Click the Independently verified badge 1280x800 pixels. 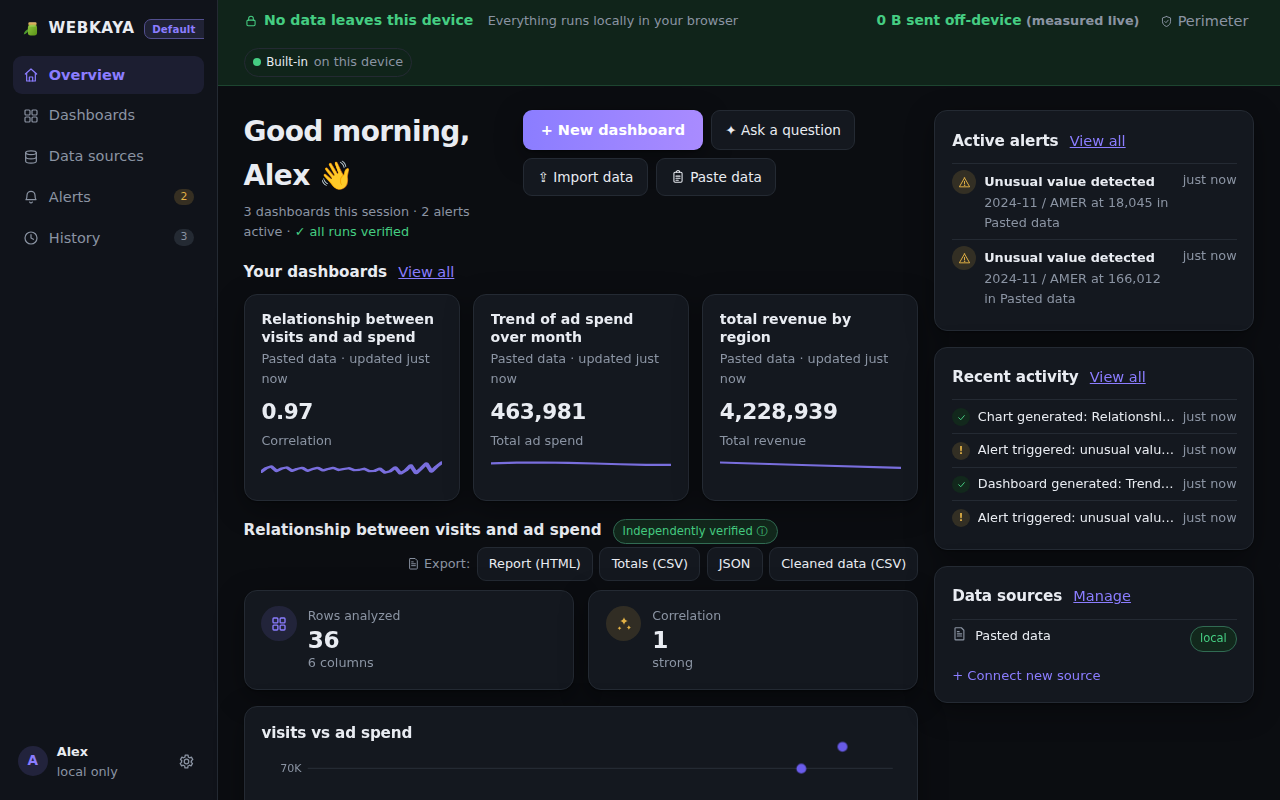695,531
